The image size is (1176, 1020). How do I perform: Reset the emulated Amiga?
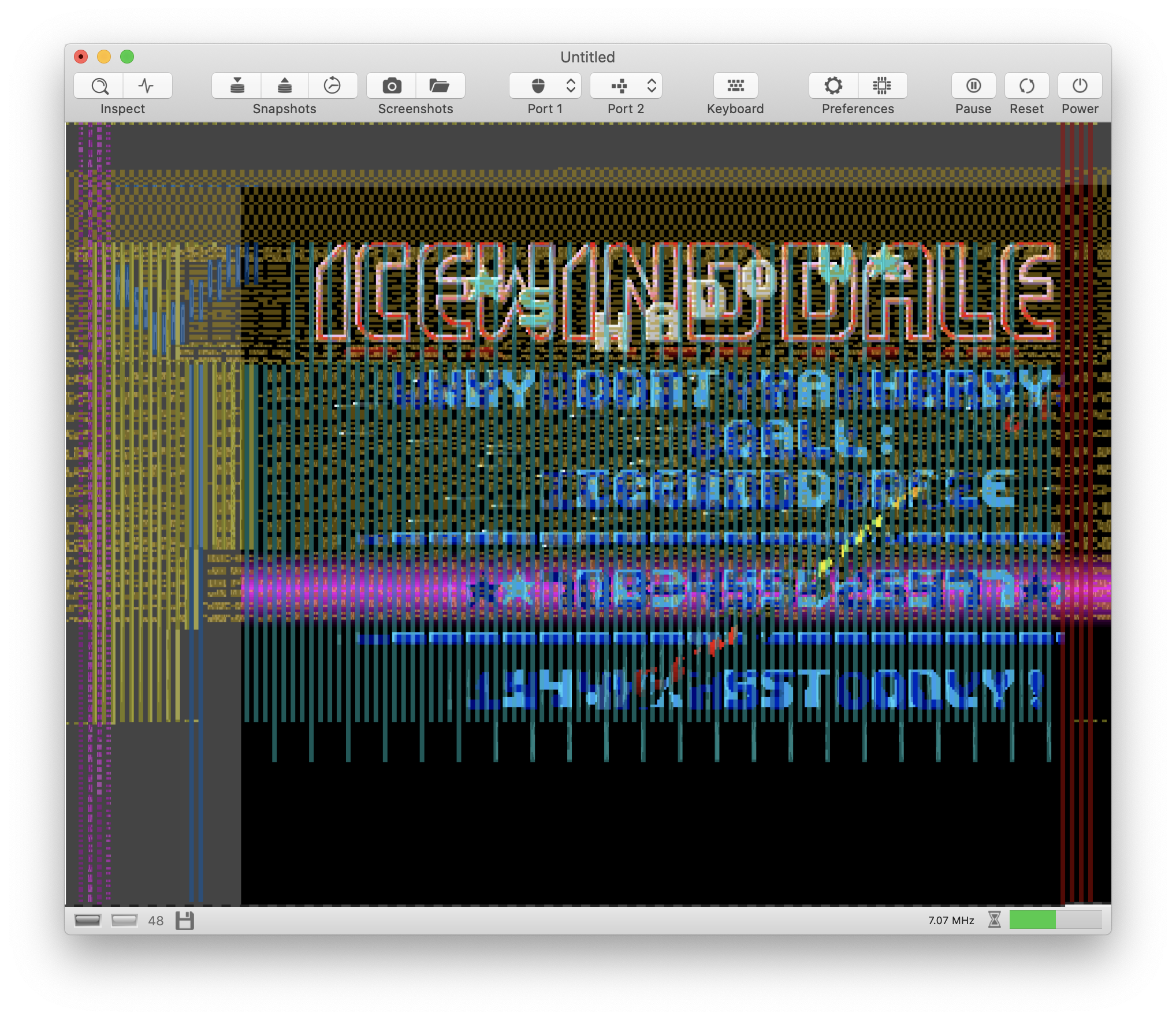coord(1027,86)
